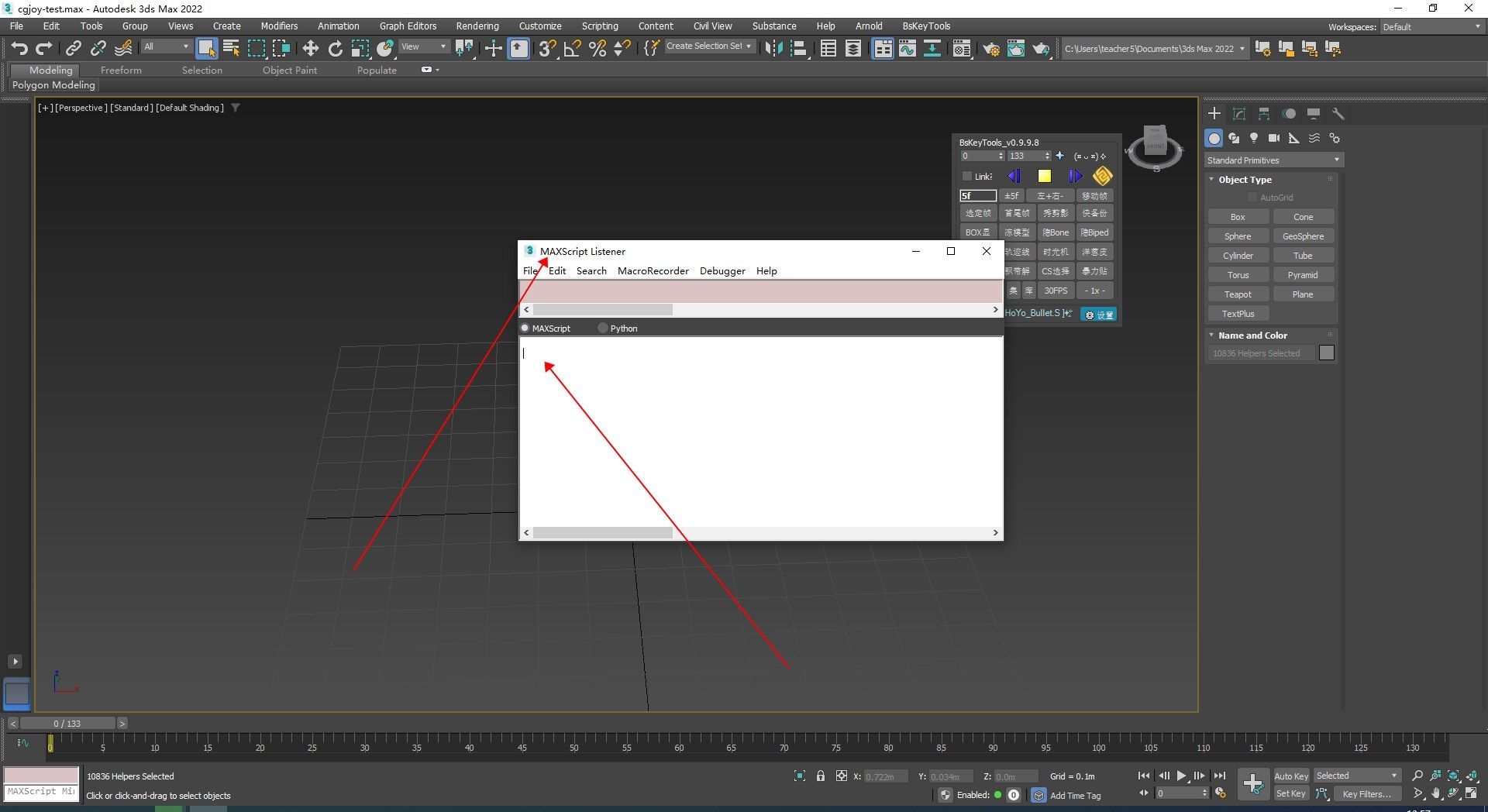Open the Render Setup teapot icon
This screenshot has height=812, width=1488.
[990, 49]
